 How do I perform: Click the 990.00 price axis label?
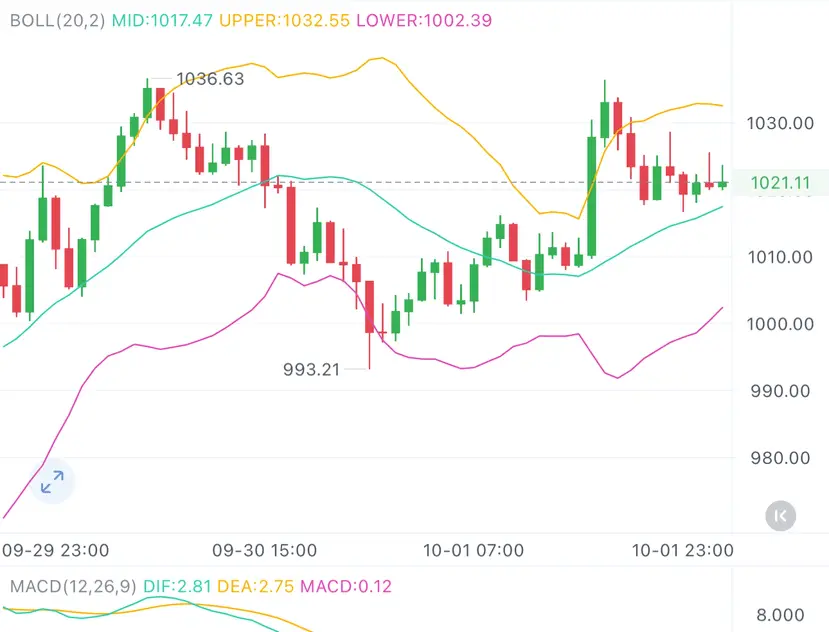(780, 391)
